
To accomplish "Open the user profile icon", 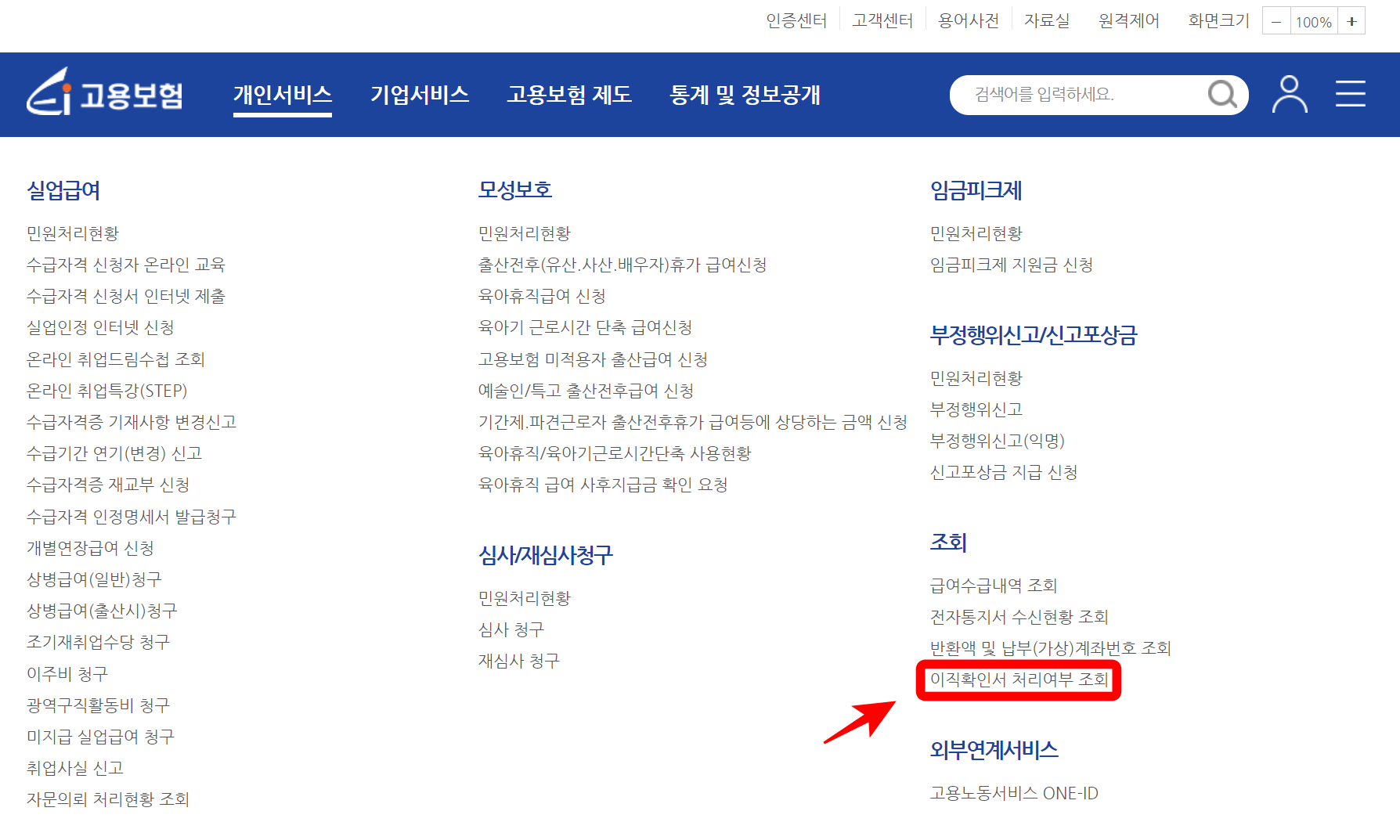I will (x=1290, y=95).
